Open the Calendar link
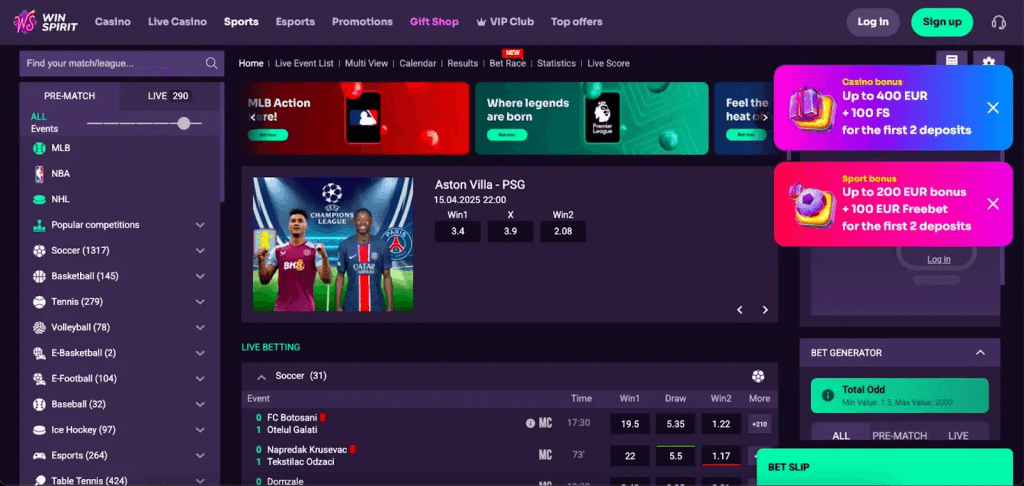Image resolution: width=1024 pixels, height=486 pixels. pos(418,63)
